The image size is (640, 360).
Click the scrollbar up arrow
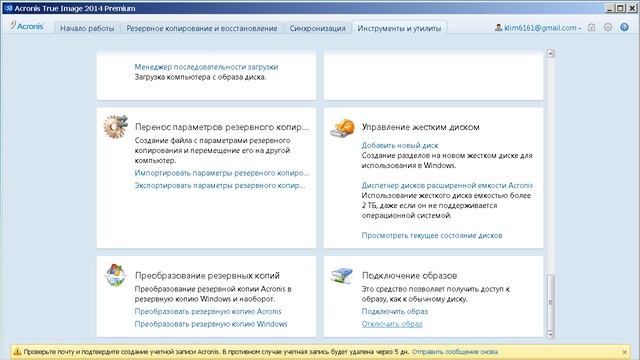[x=551, y=53]
